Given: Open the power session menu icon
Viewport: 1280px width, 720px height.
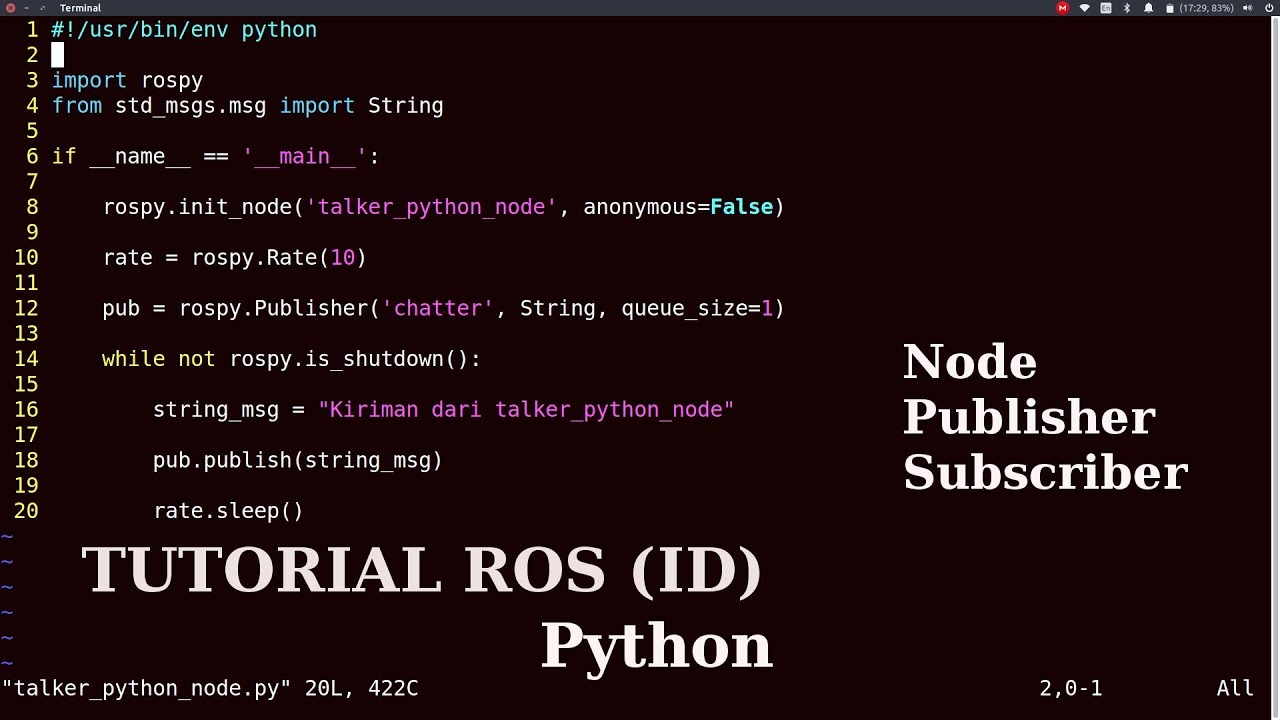Looking at the screenshot, I should coord(1269,8).
